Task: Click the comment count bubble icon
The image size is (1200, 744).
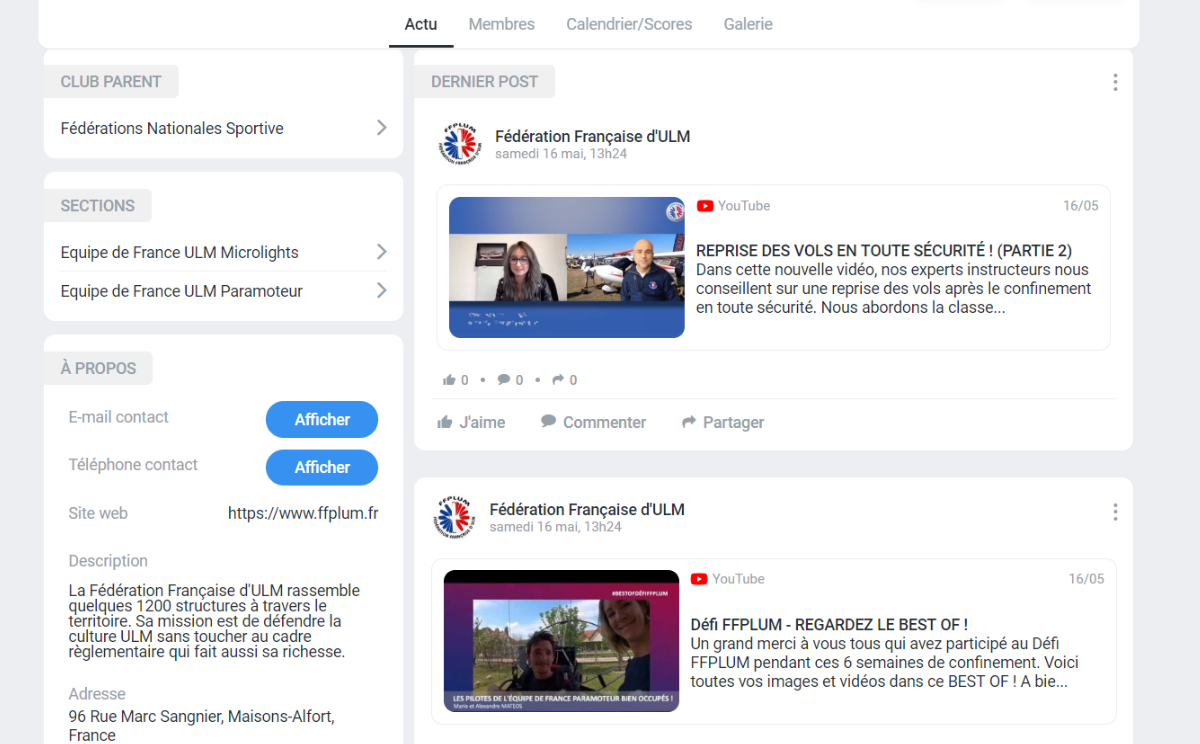Action: [x=504, y=380]
